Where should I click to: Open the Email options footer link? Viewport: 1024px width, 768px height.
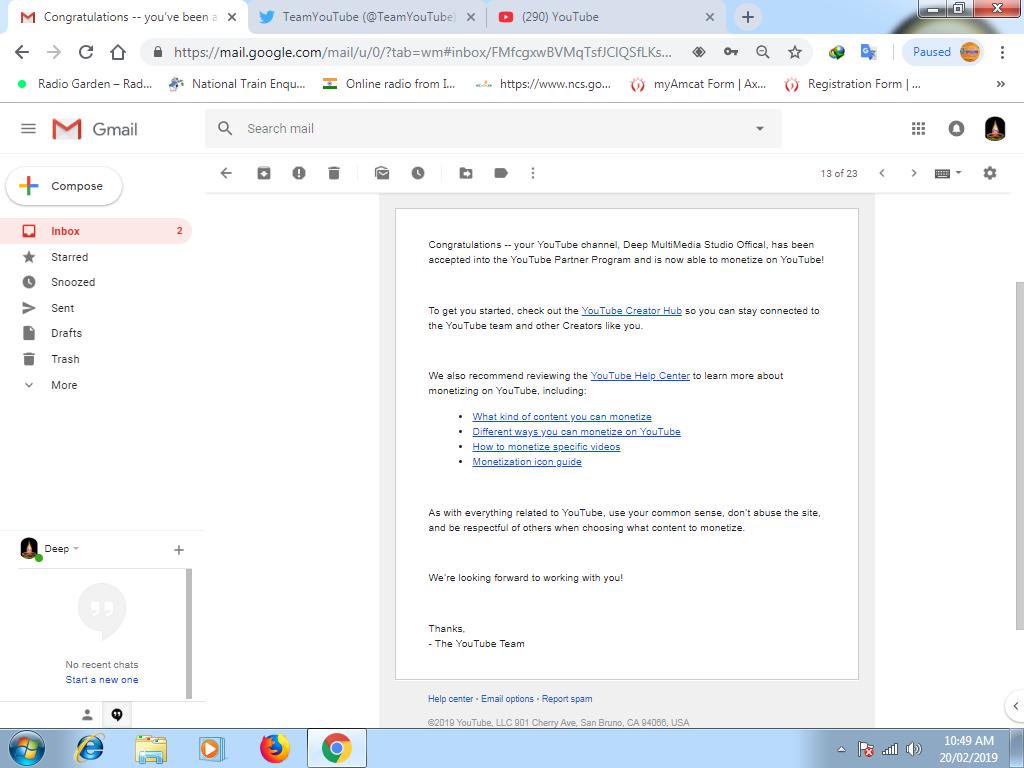click(x=507, y=699)
